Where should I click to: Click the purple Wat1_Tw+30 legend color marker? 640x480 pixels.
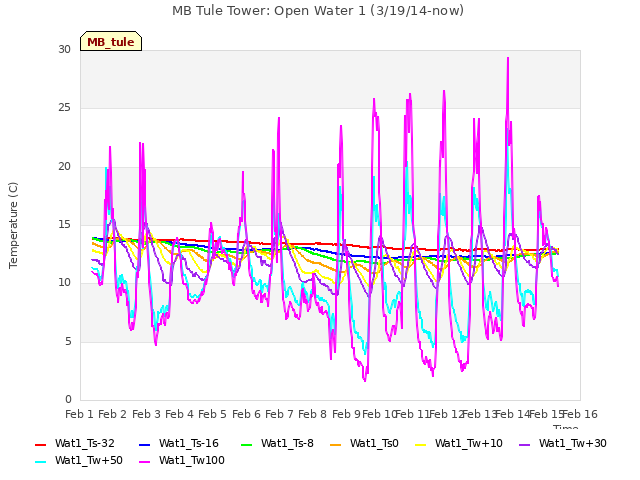coord(524,444)
